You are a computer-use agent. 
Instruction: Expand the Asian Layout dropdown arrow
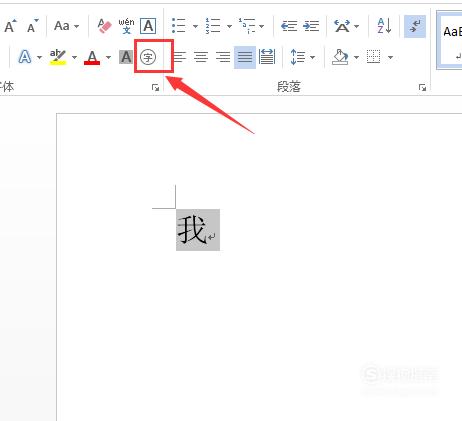pos(357,26)
